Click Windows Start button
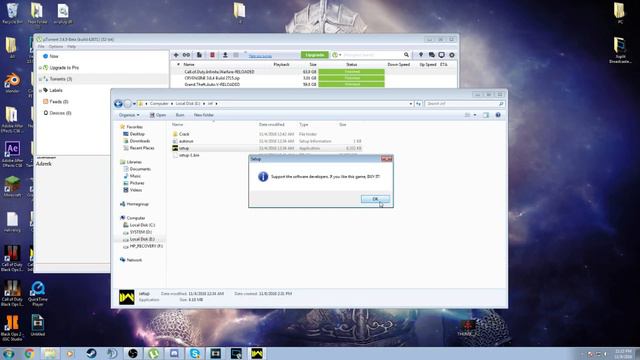Viewport: 640px width, 360px height. pyautogui.click(x=9, y=353)
